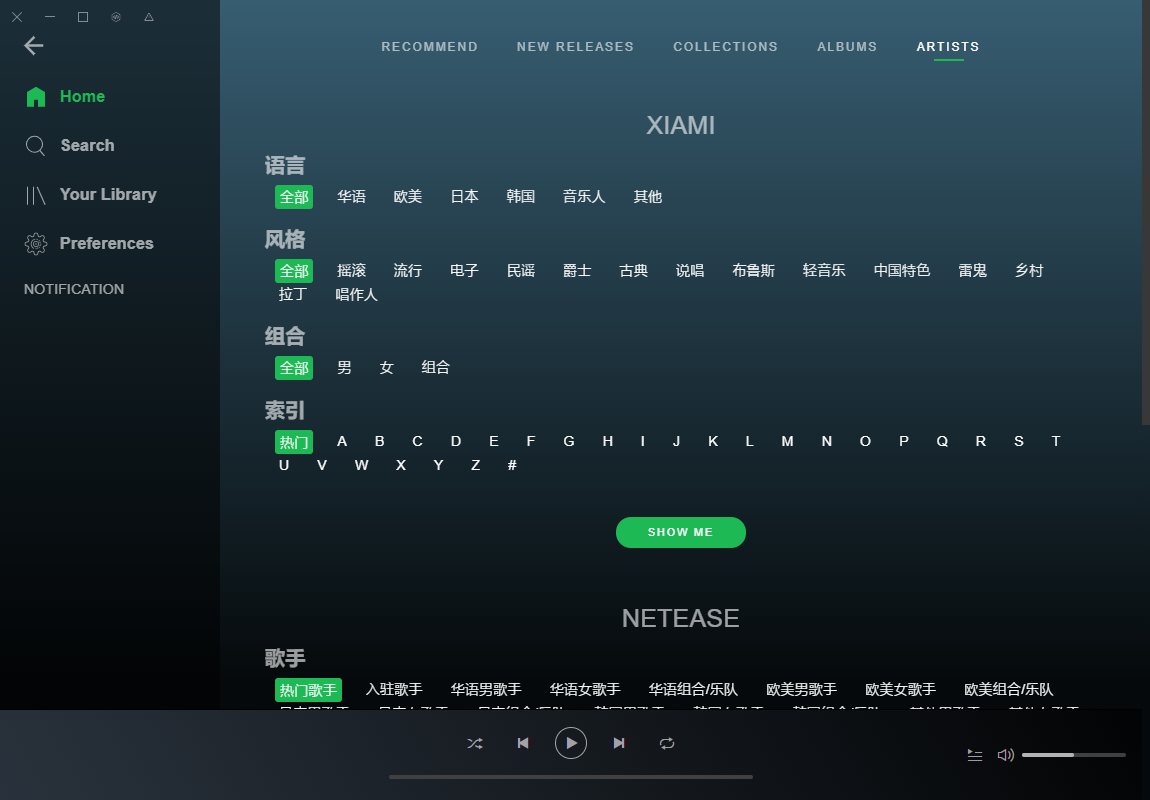The image size is (1150, 800).
Task: Open Search via the magnifier icon
Action: click(35, 145)
